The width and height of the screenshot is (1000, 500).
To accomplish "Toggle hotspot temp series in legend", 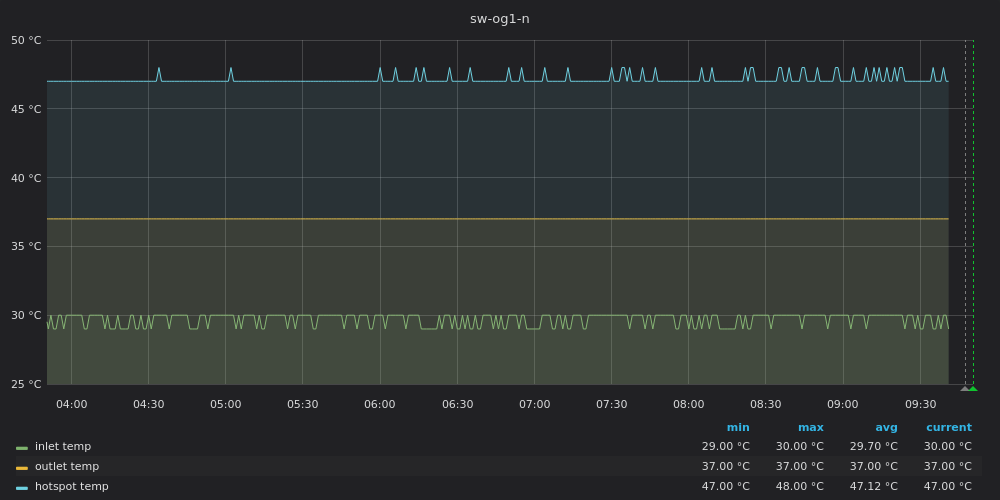I will point(71,487).
